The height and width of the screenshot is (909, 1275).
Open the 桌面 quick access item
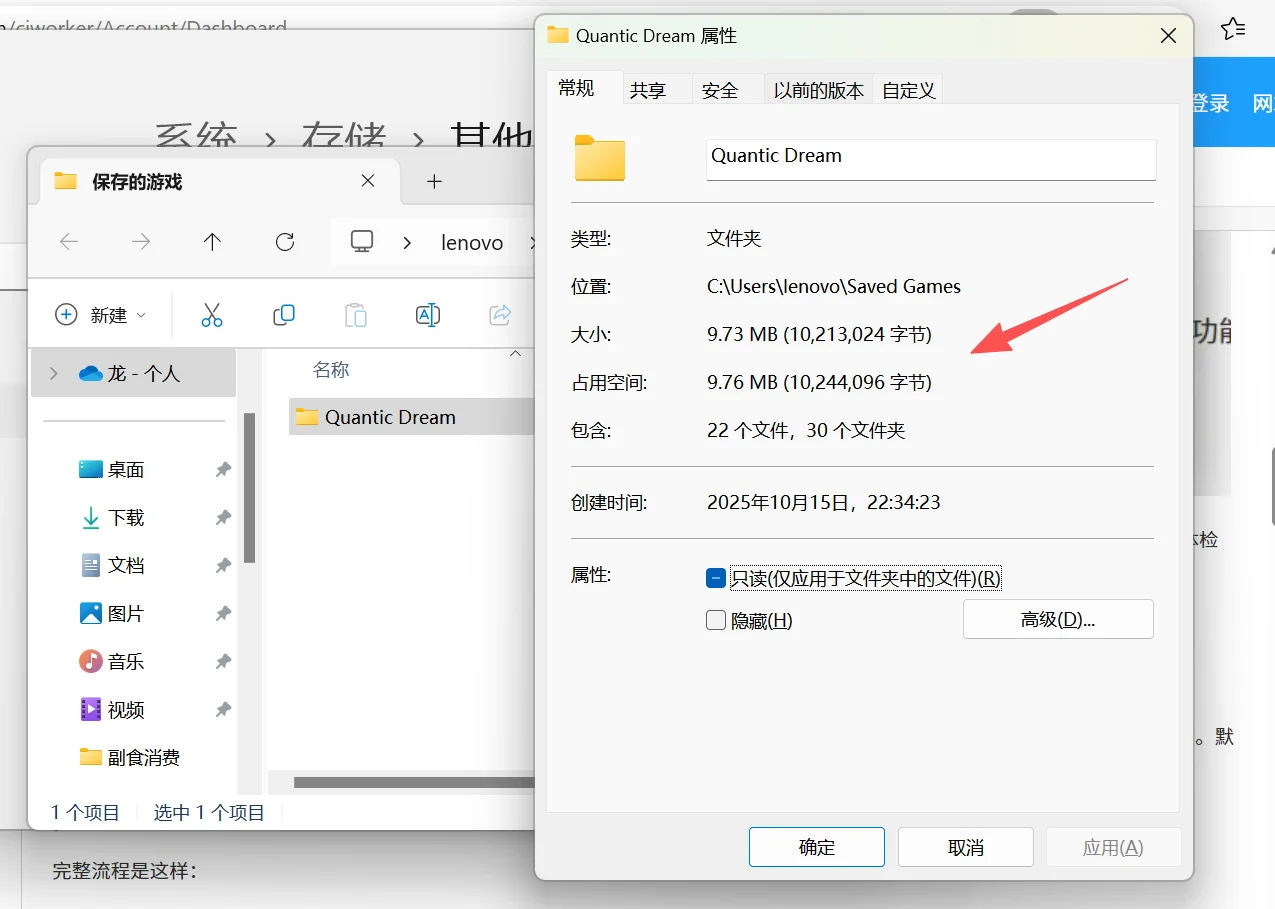(x=126, y=469)
